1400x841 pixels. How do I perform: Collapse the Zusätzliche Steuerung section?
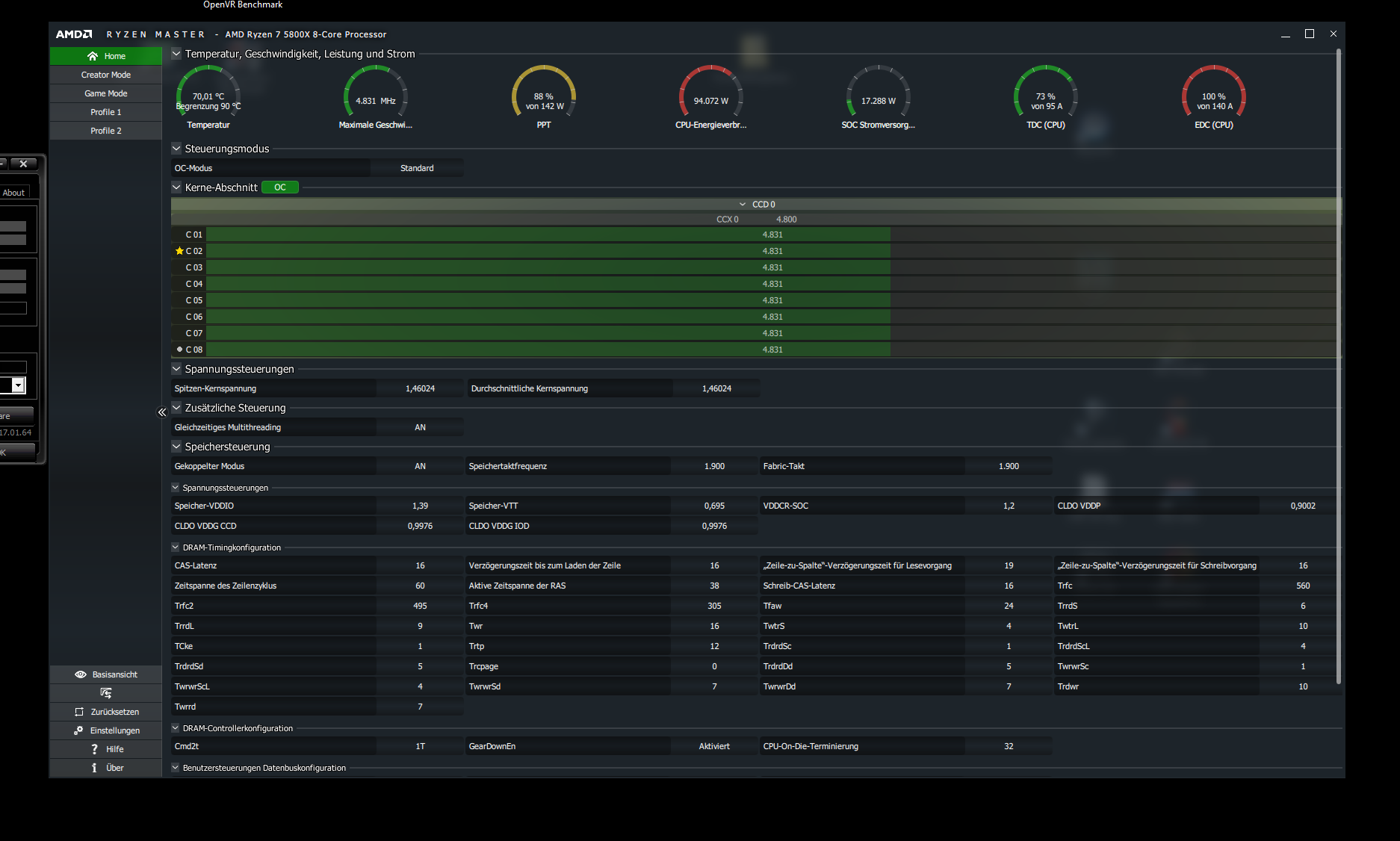(176, 408)
